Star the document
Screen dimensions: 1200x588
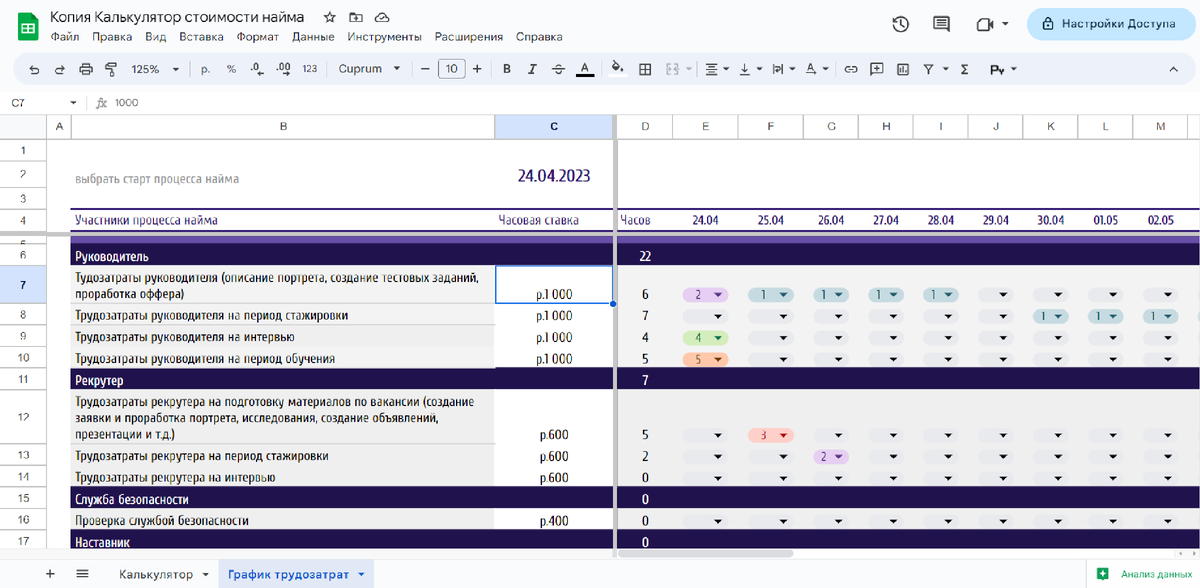[330, 17]
